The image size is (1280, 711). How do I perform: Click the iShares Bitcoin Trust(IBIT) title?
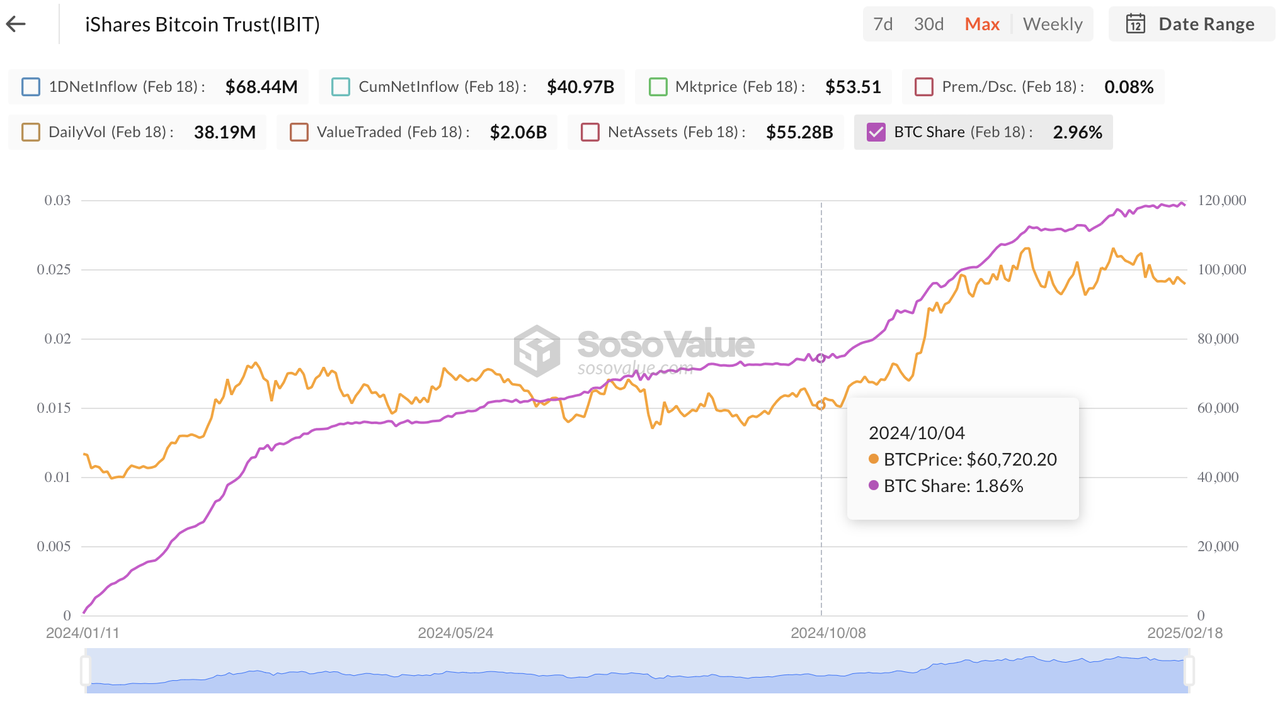203,24
